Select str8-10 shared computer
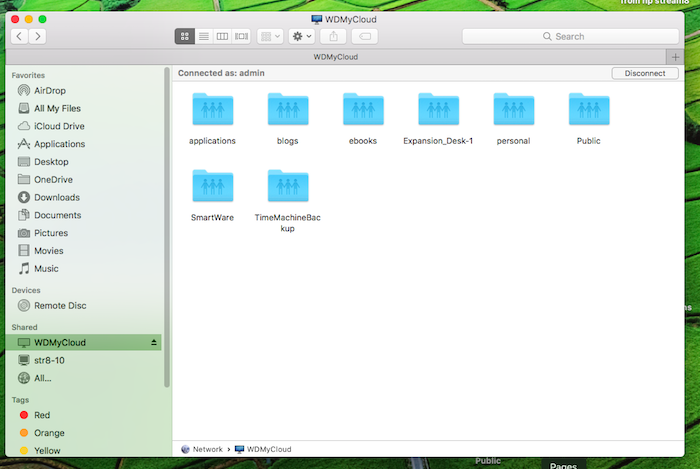700x469 pixels. [85, 361]
